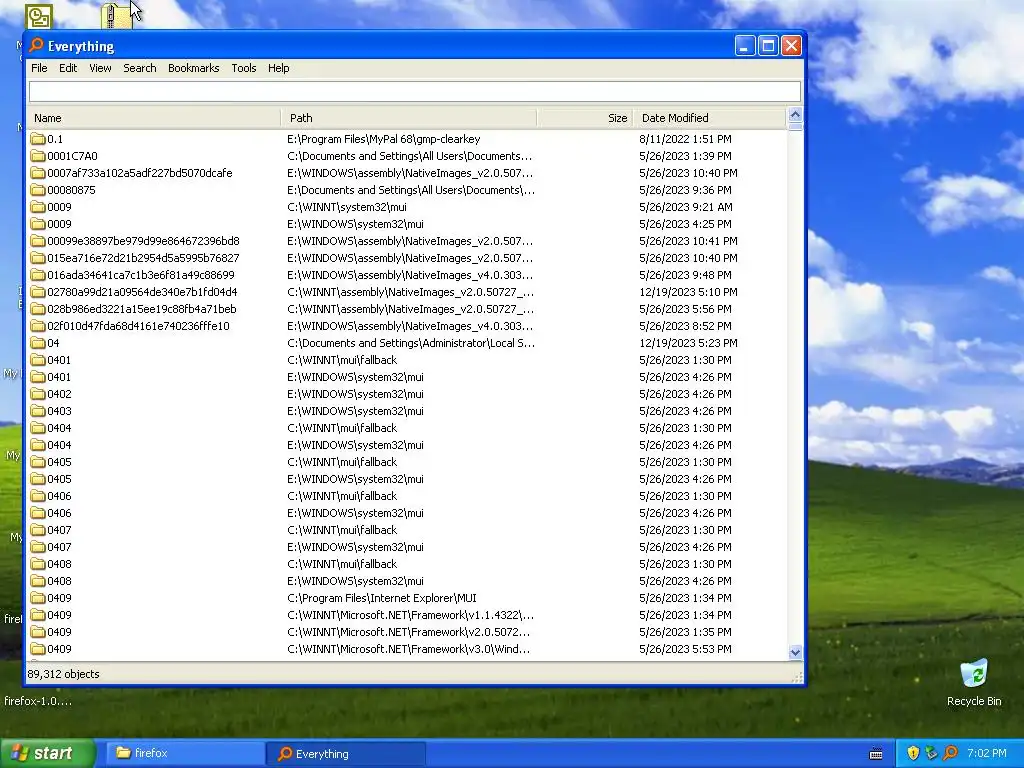The width and height of the screenshot is (1024, 768).
Task: Click the Start button
Action: tap(47, 753)
